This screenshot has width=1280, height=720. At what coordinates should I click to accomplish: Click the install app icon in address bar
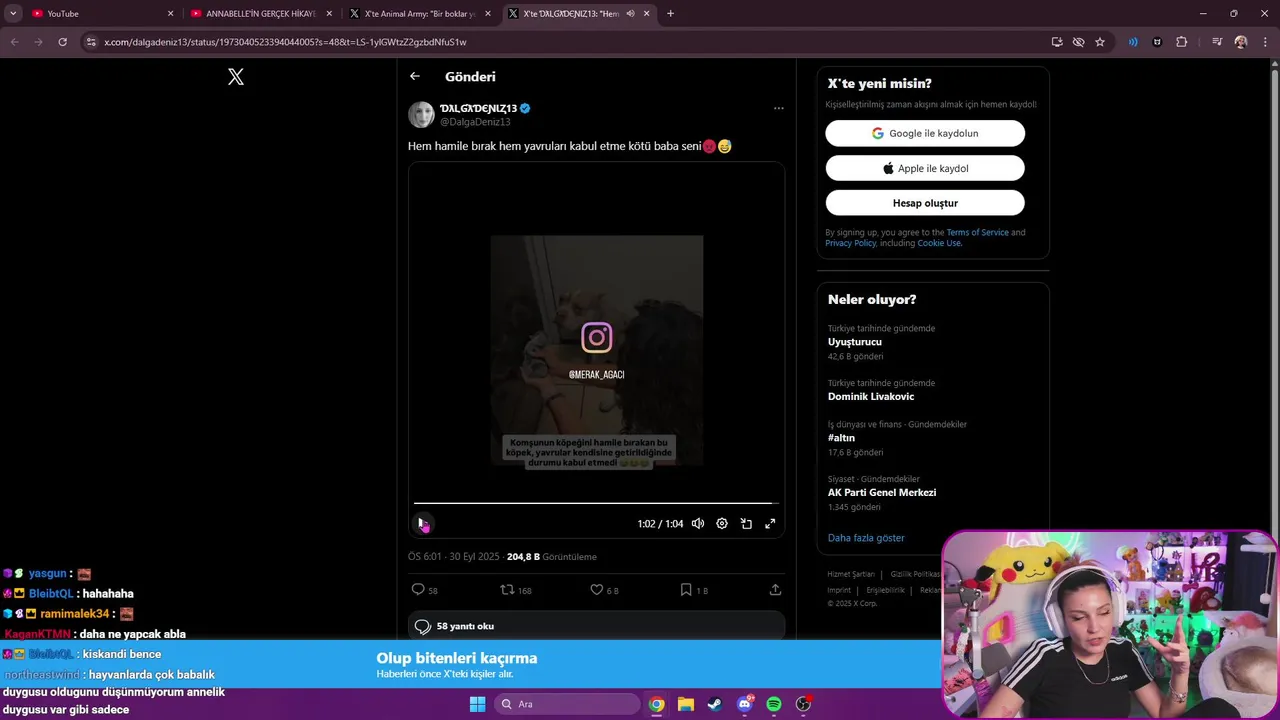click(x=1057, y=42)
